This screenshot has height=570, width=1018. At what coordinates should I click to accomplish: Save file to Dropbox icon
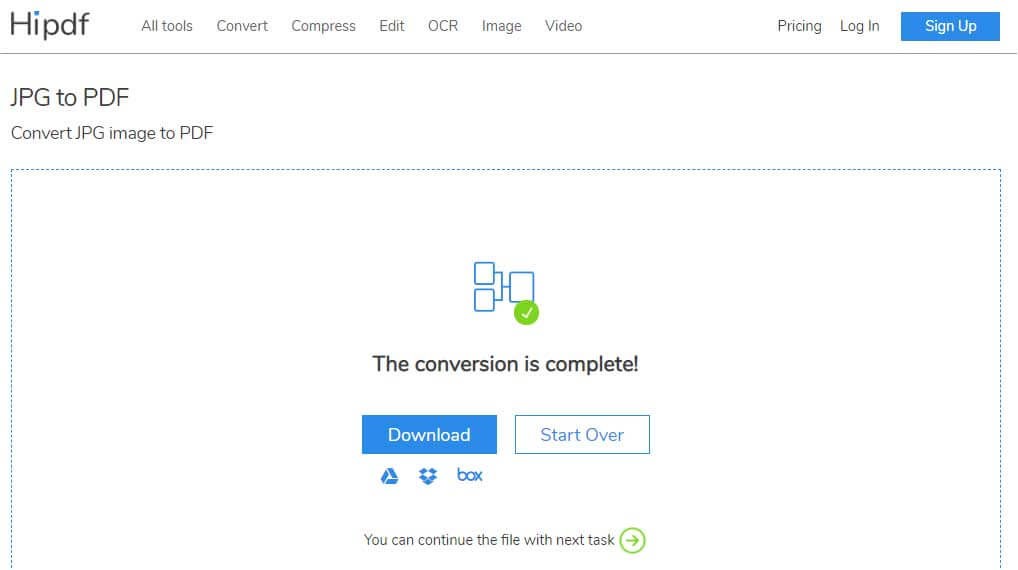[x=428, y=477]
